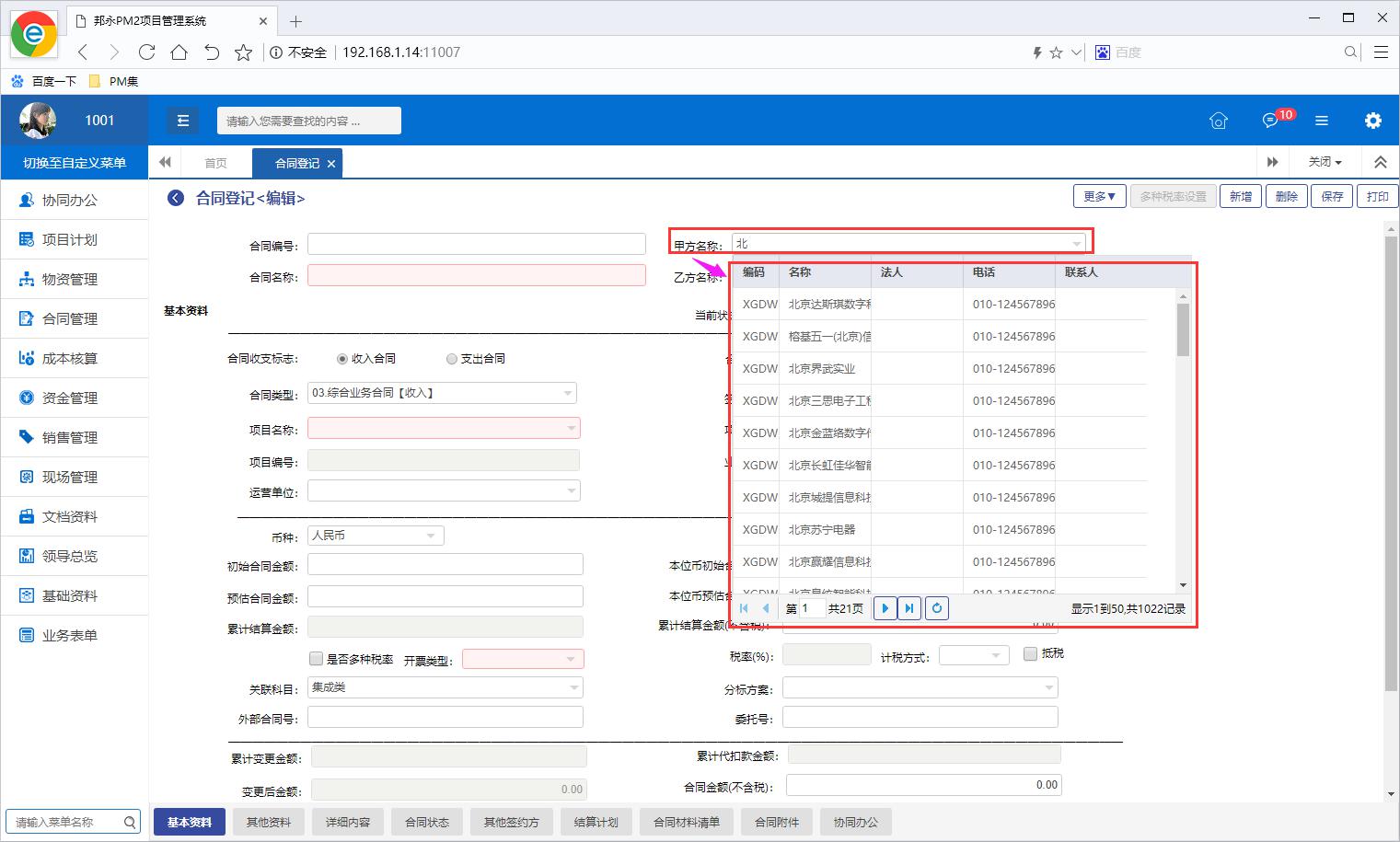Enable the 是否多种税率 checkbox

point(317,659)
